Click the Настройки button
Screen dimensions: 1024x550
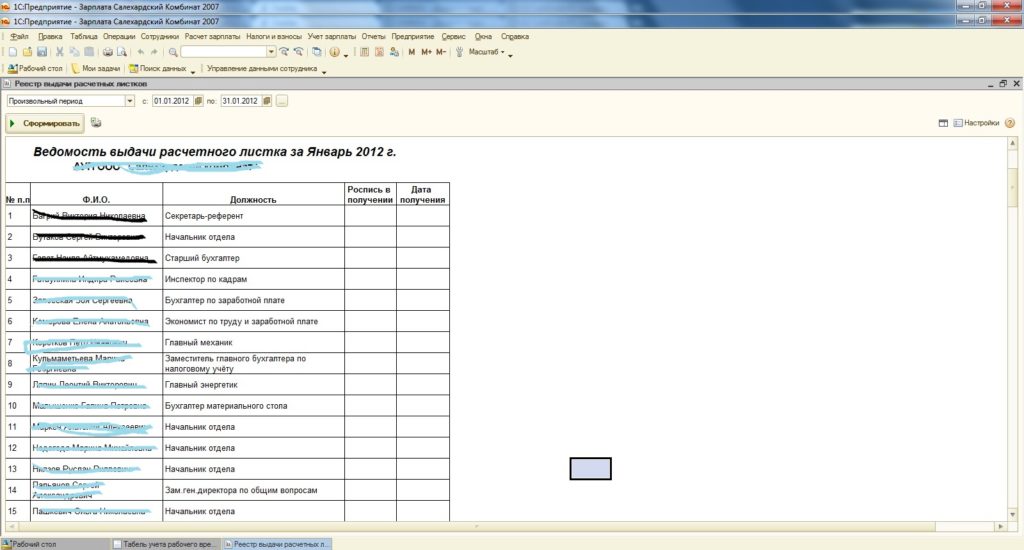pos(975,123)
